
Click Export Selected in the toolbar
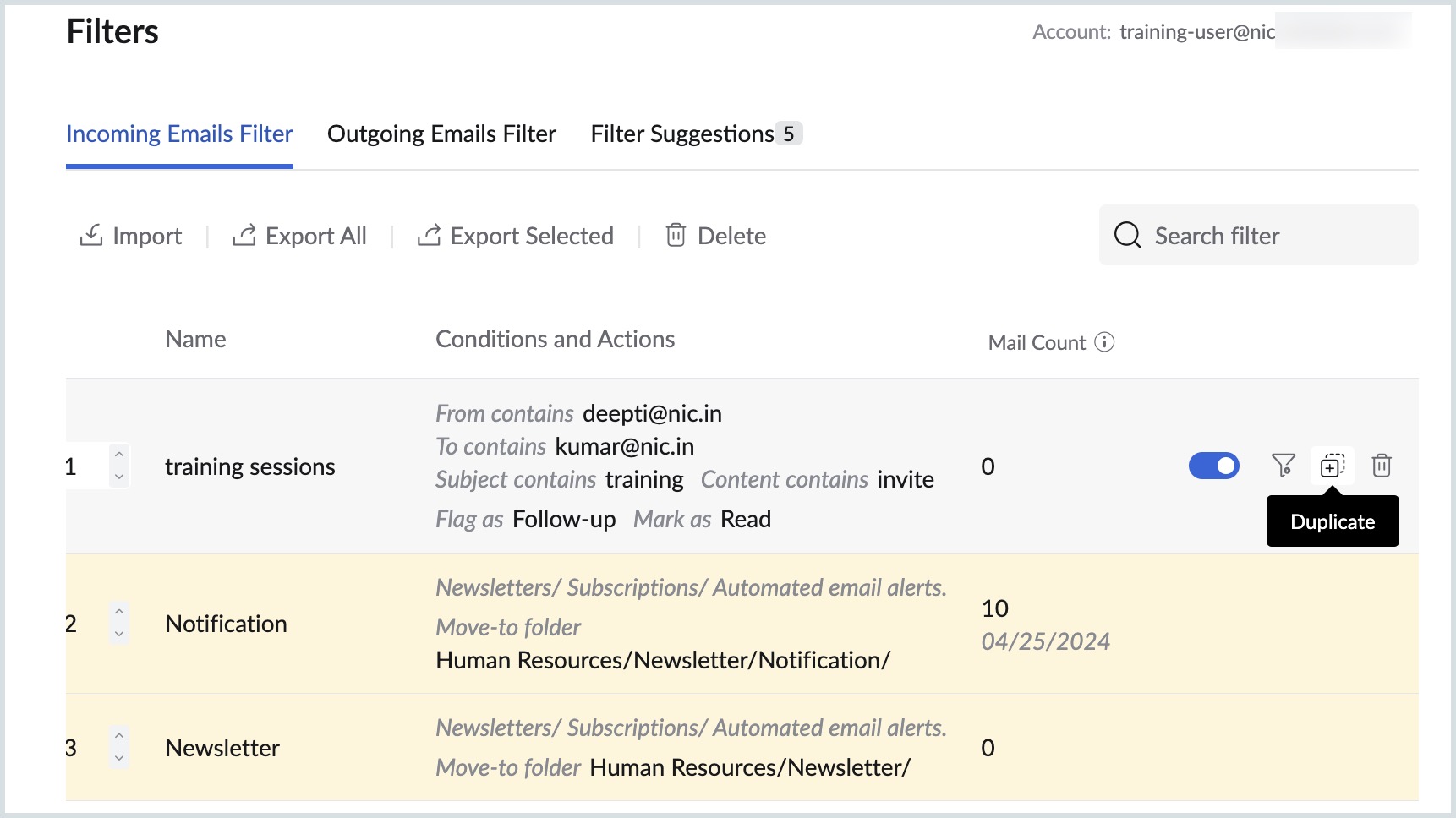tap(515, 236)
